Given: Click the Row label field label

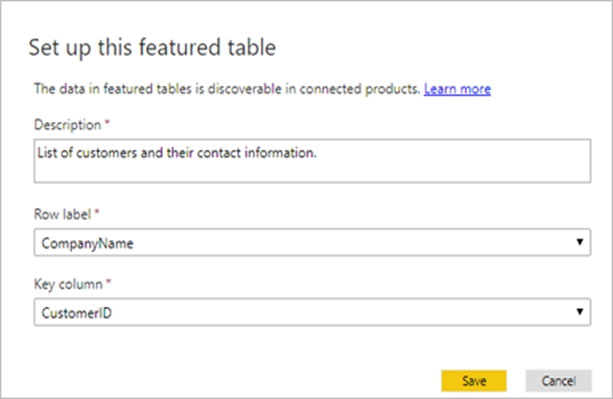Looking at the screenshot, I should coord(63,214).
